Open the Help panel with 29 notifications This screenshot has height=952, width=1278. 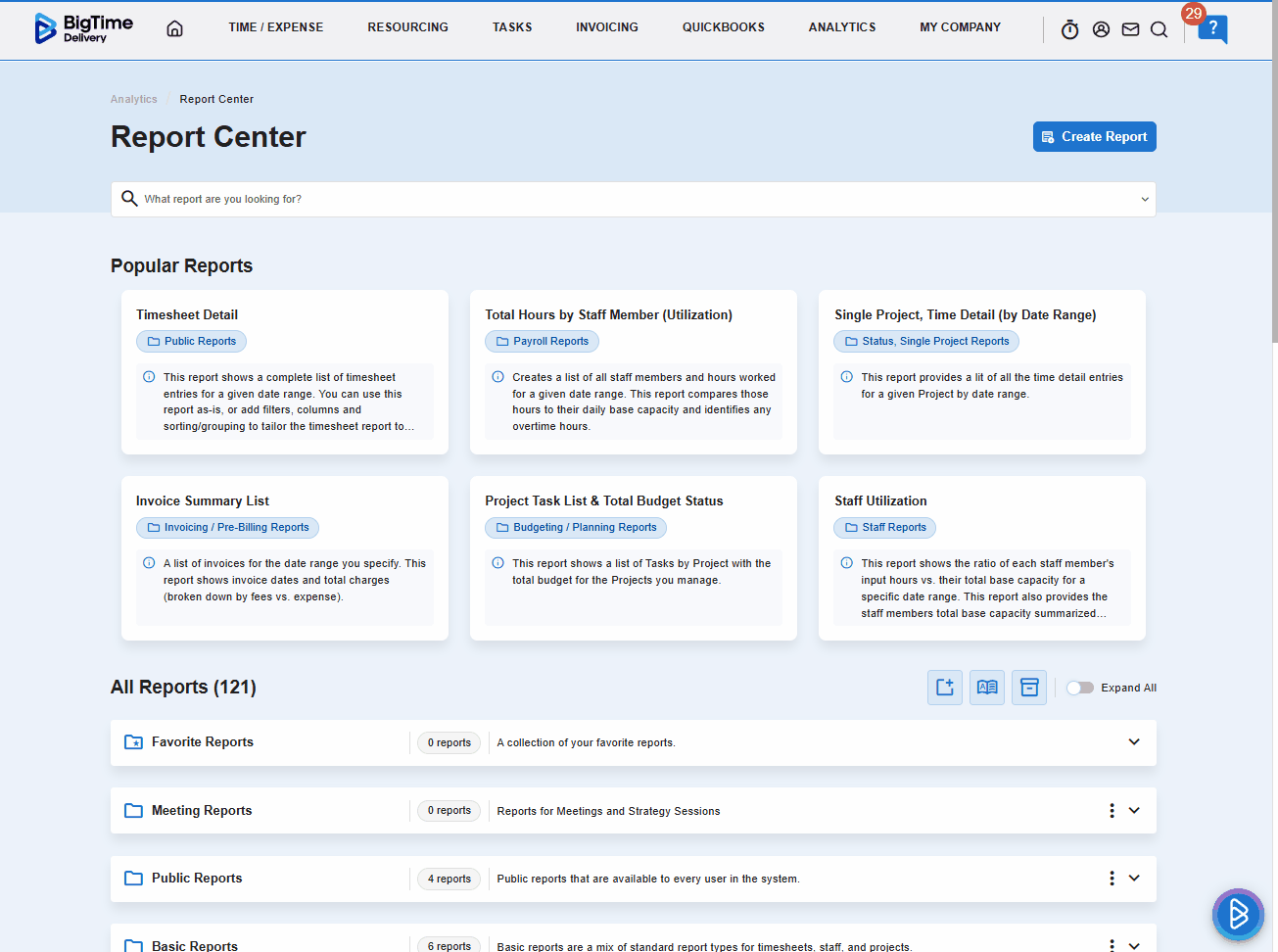tap(1213, 30)
